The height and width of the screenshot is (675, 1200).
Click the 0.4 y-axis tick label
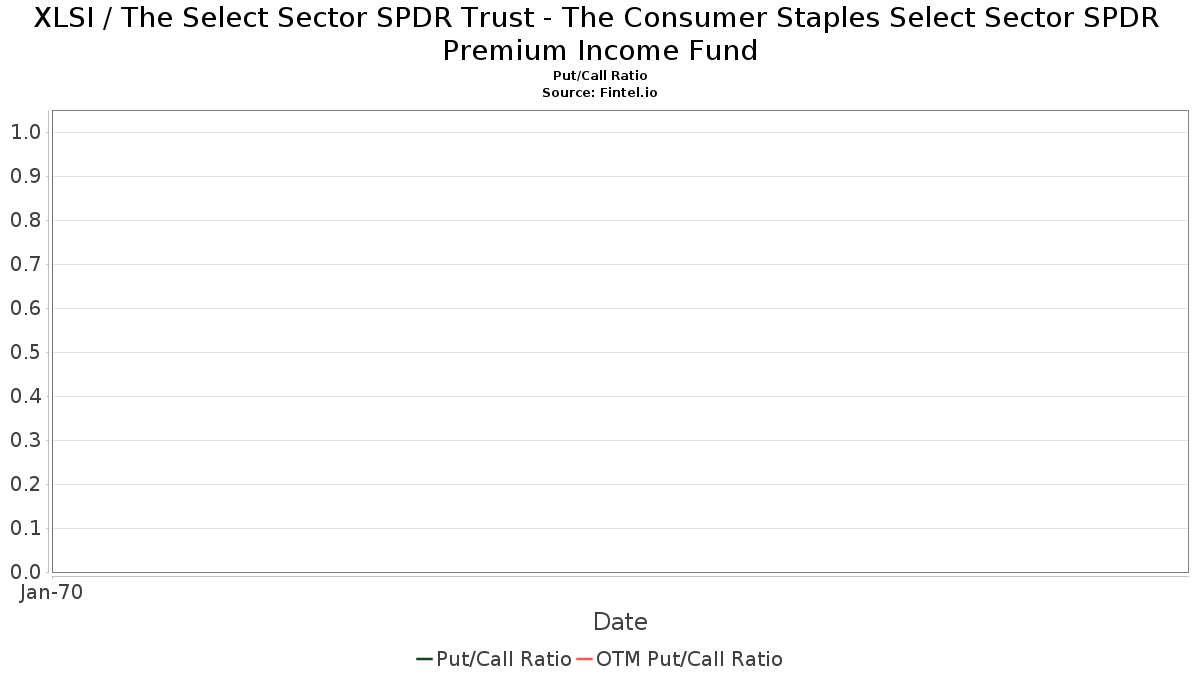(x=25, y=396)
